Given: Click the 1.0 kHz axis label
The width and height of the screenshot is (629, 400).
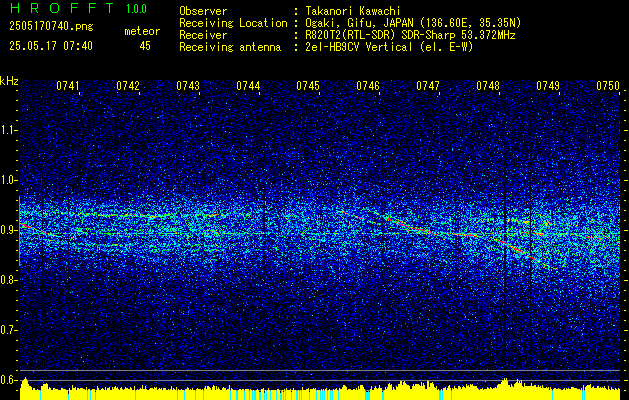Looking at the screenshot, I should [x=9, y=180].
